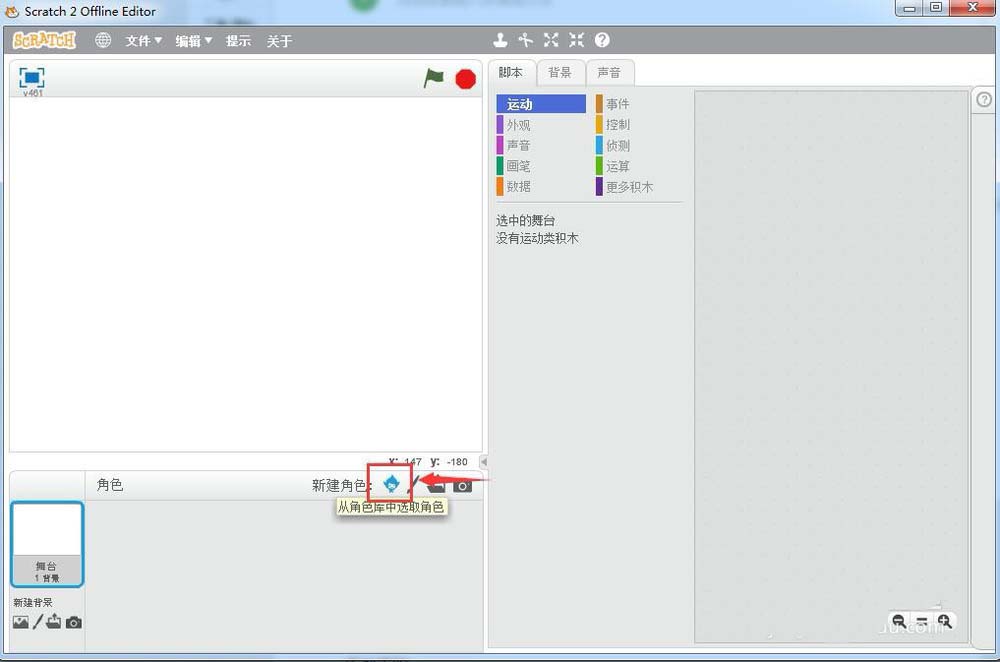Click the 选中的舞台 text
1000x662 pixels.
(x=526, y=221)
